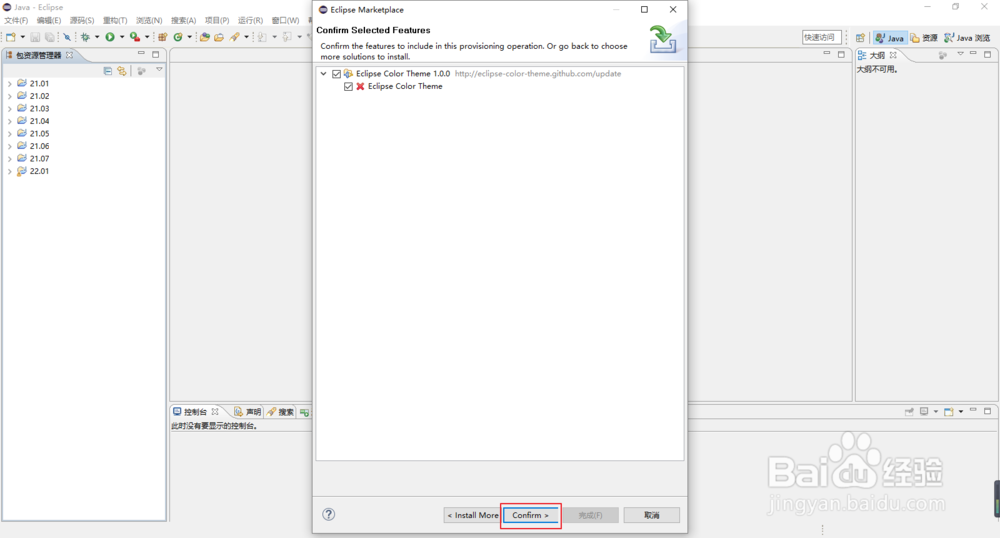The height and width of the screenshot is (538, 1000).
Task: Click the Open Perspective icon
Action: (860, 38)
